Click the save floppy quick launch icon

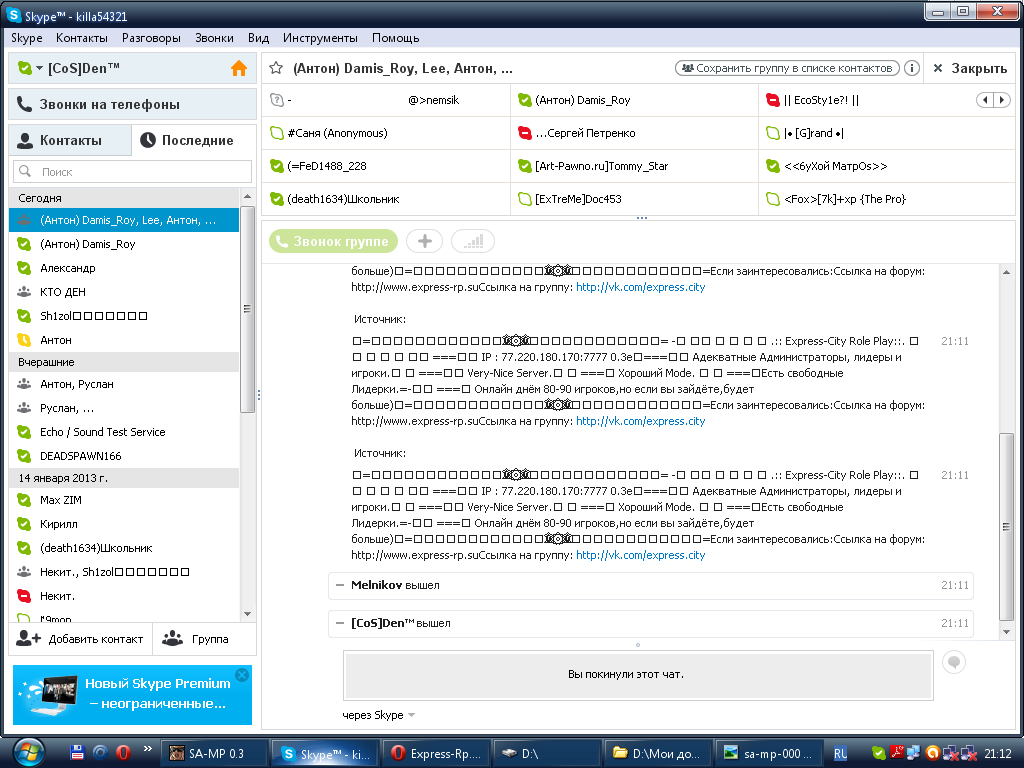tap(77, 753)
